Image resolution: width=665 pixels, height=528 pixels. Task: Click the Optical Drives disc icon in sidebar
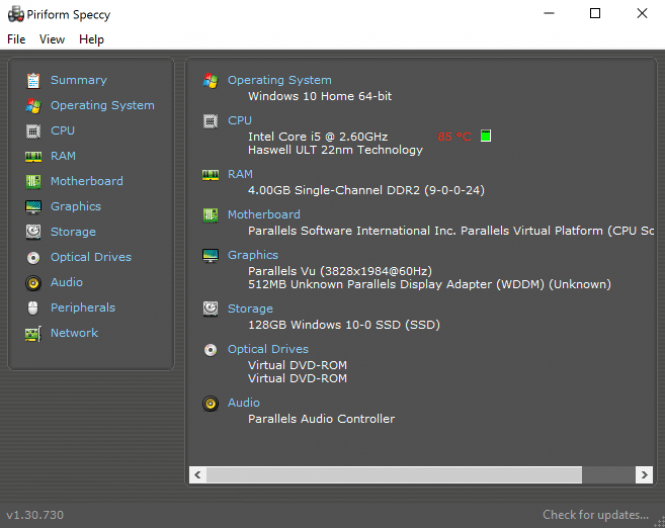33,257
